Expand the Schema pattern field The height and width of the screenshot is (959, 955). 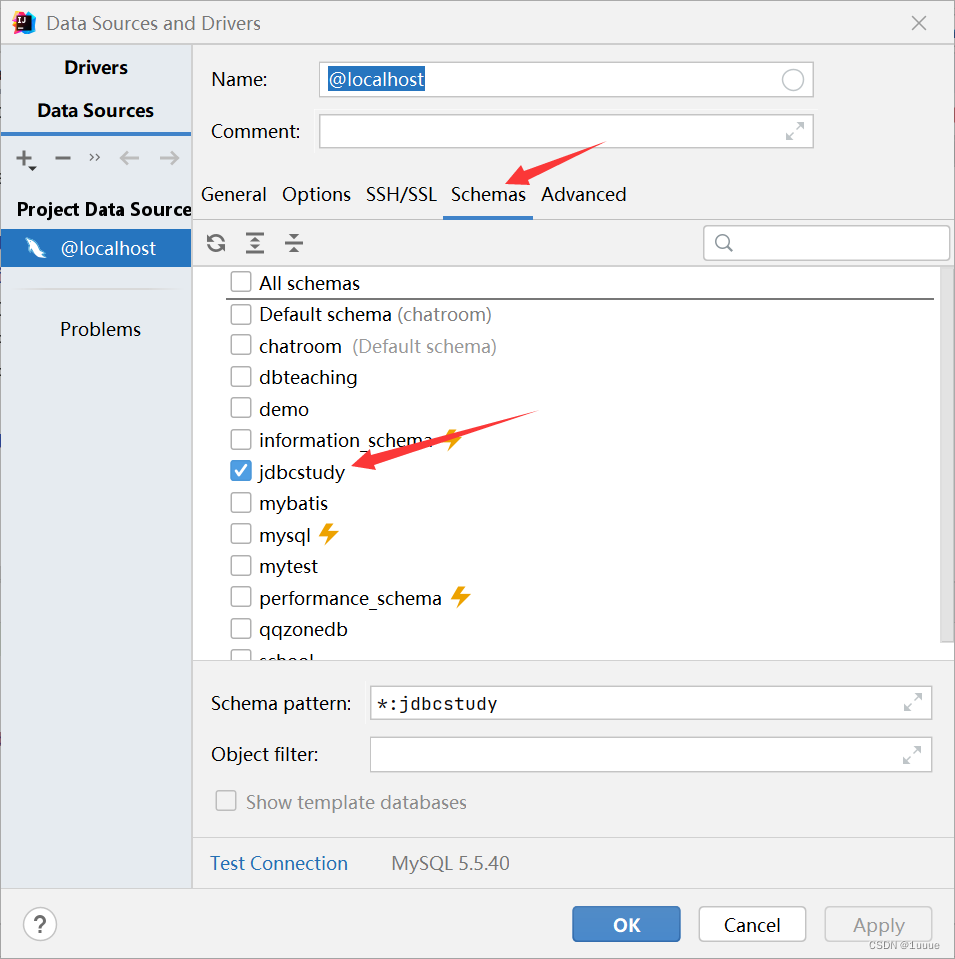click(x=912, y=703)
